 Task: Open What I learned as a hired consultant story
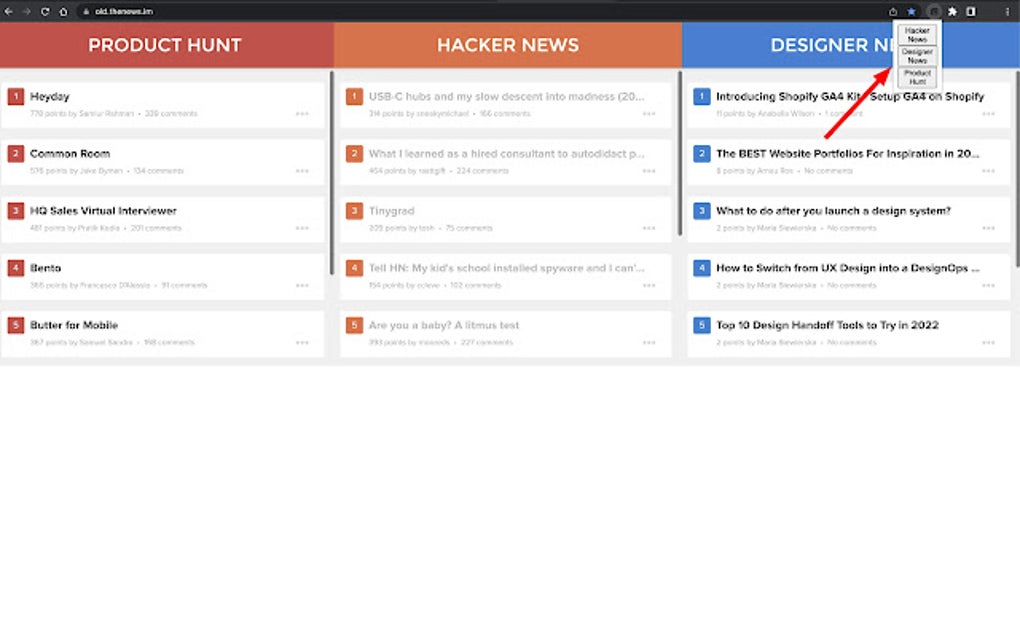(x=507, y=153)
